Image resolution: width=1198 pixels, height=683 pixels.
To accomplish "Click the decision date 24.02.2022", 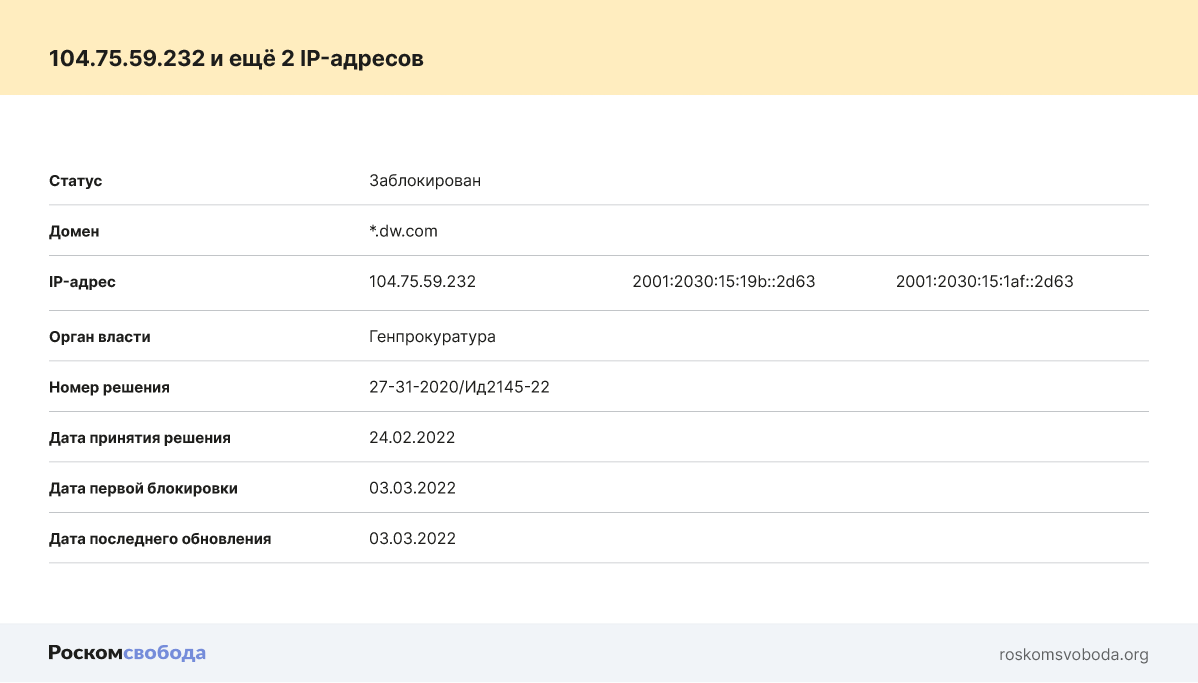I will pos(412,438).
